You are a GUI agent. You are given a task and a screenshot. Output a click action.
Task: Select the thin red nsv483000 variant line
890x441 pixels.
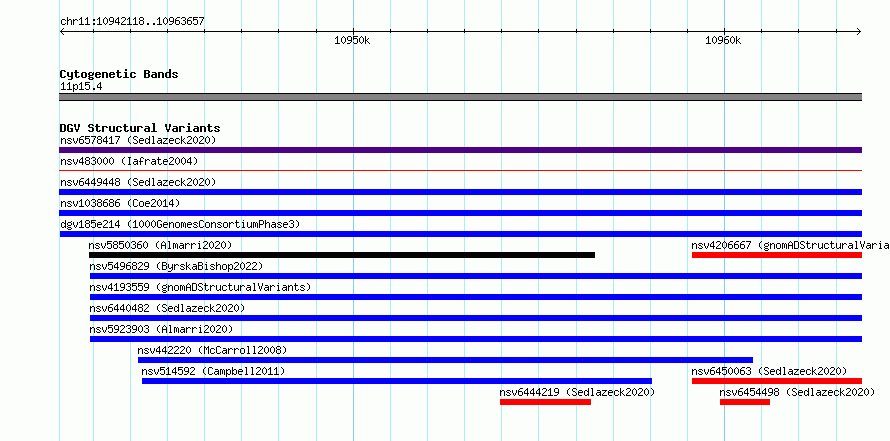coord(460,170)
